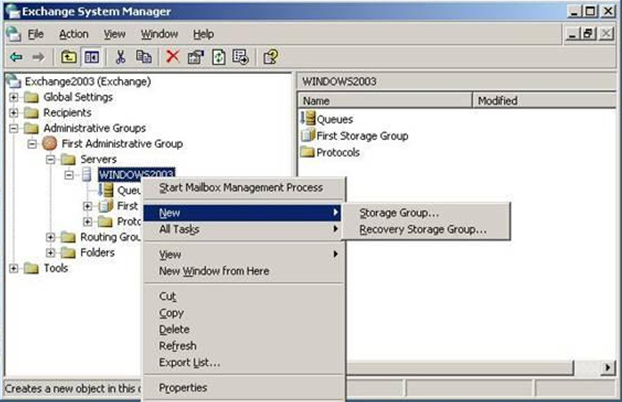
Task: Select New in the context menu
Action: click(243, 213)
